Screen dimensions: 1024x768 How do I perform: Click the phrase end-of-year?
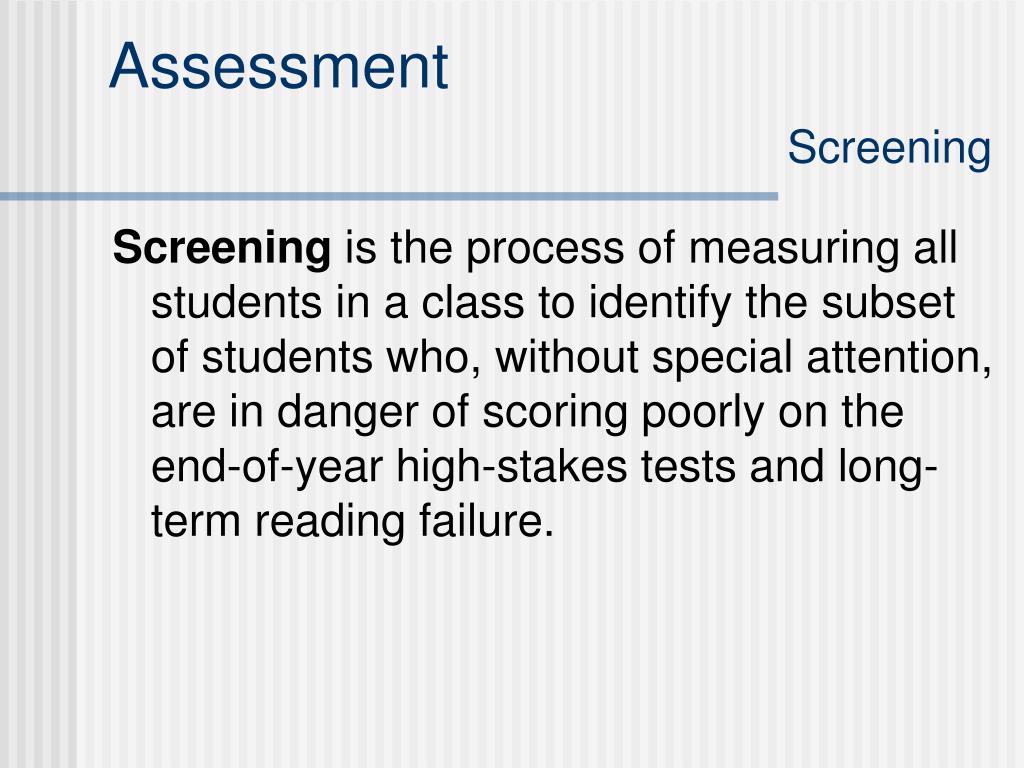267,468
